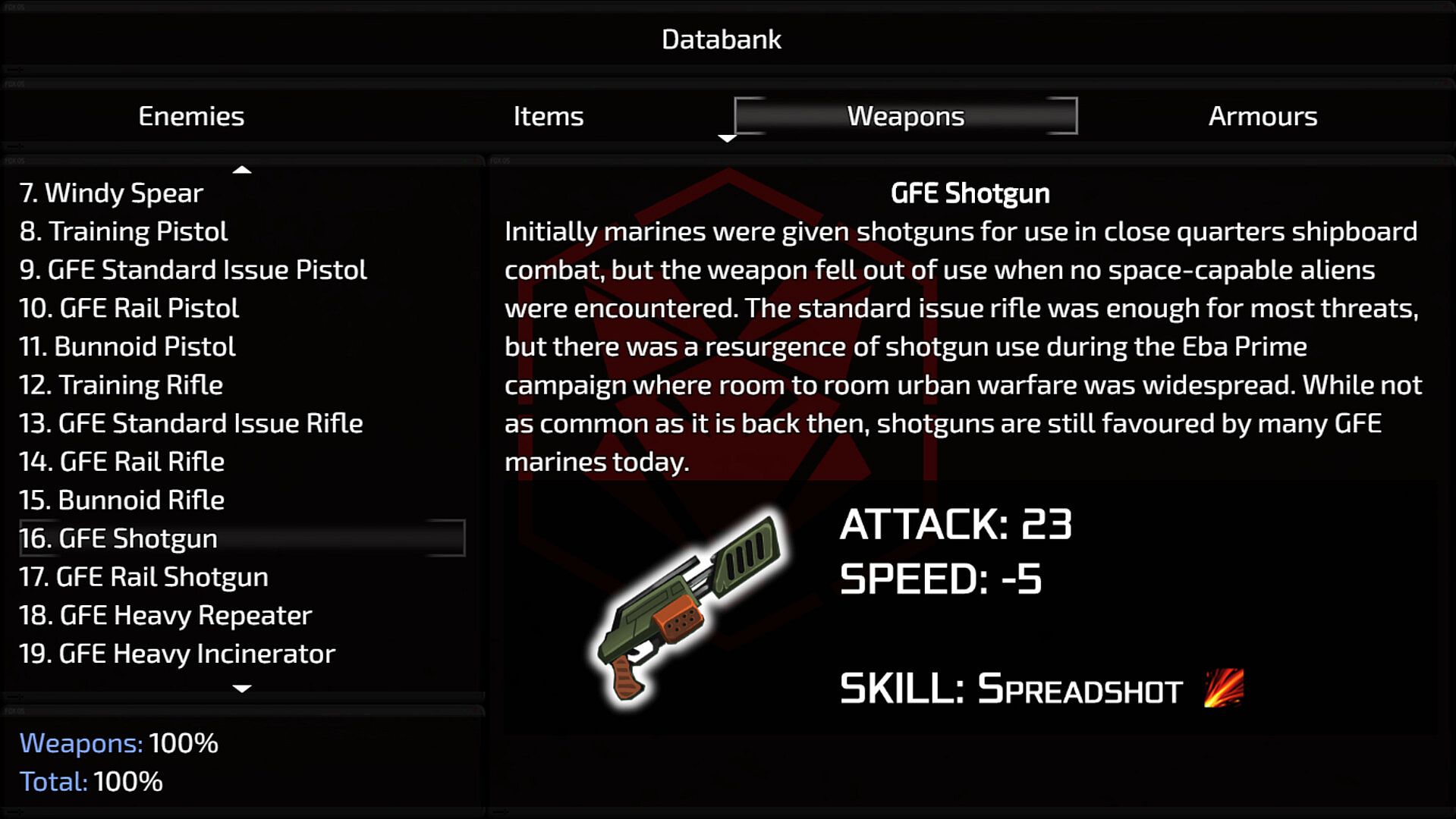1456x819 pixels.
Task: Switch to the Enemies tab
Action: click(191, 116)
